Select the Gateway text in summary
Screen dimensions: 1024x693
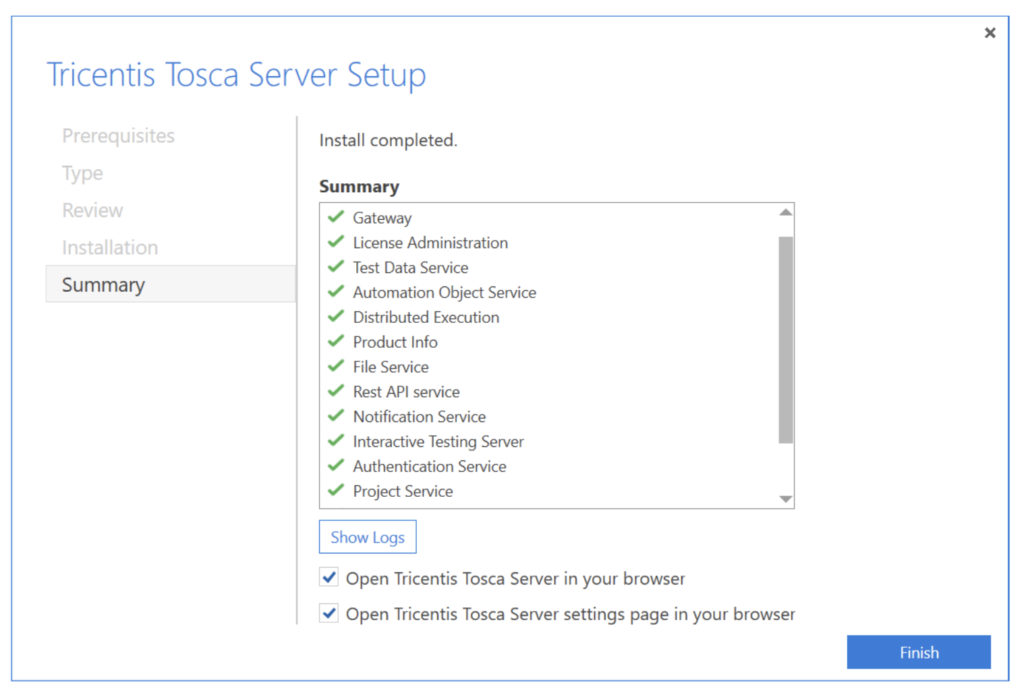(382, 218)
